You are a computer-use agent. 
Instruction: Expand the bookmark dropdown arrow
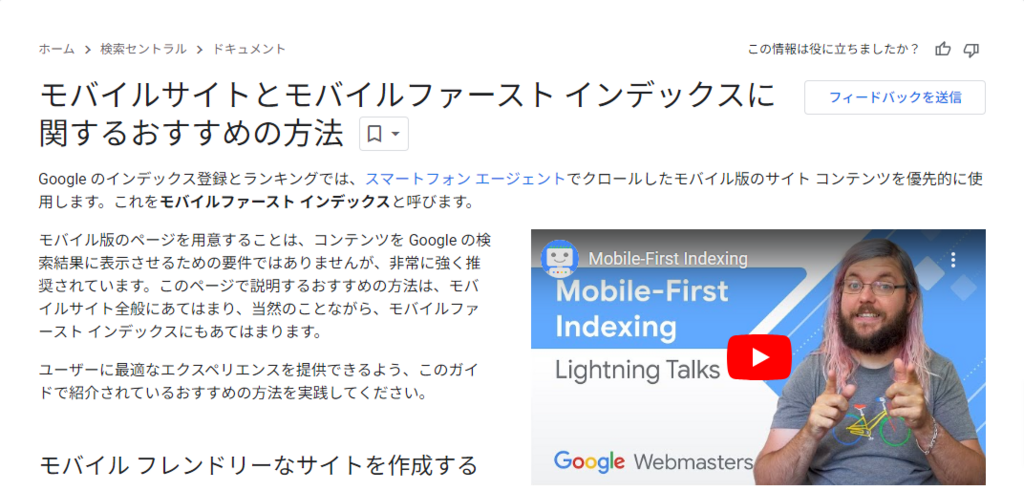click(396, 134)
